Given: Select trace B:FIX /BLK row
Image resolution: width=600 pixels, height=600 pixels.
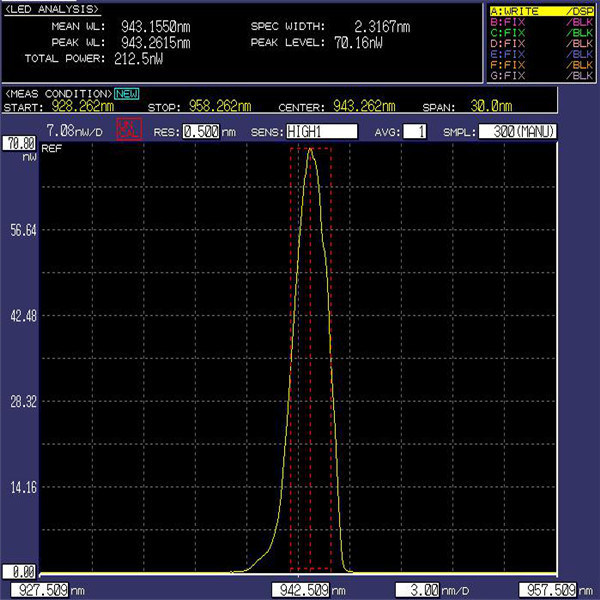Looking at the screenshot, I should click(540, 22).
